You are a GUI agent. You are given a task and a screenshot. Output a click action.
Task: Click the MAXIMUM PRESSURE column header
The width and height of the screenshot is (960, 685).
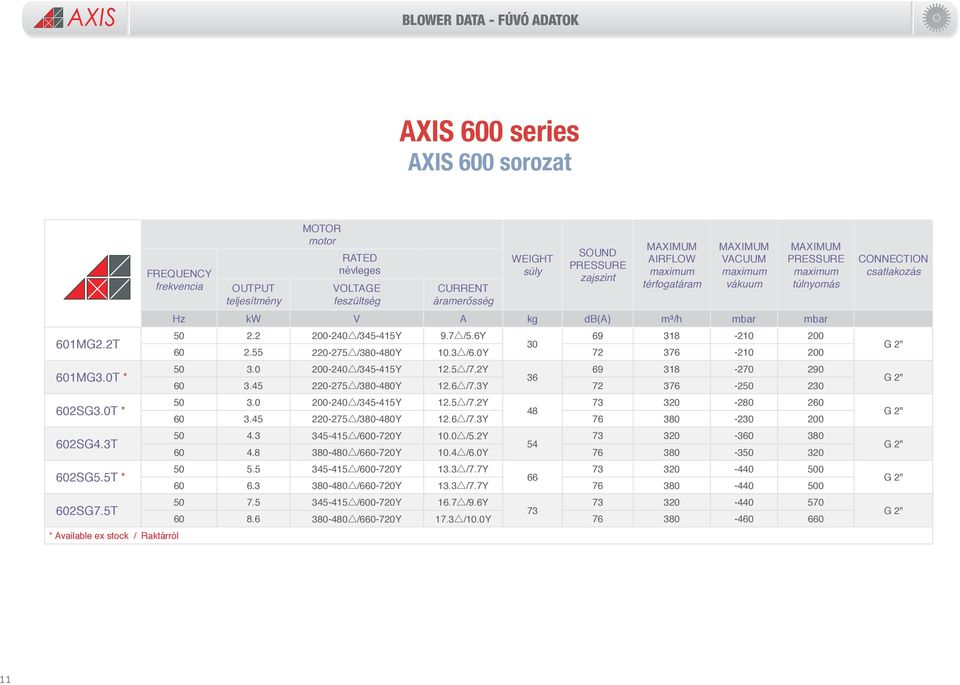point(816,265)
